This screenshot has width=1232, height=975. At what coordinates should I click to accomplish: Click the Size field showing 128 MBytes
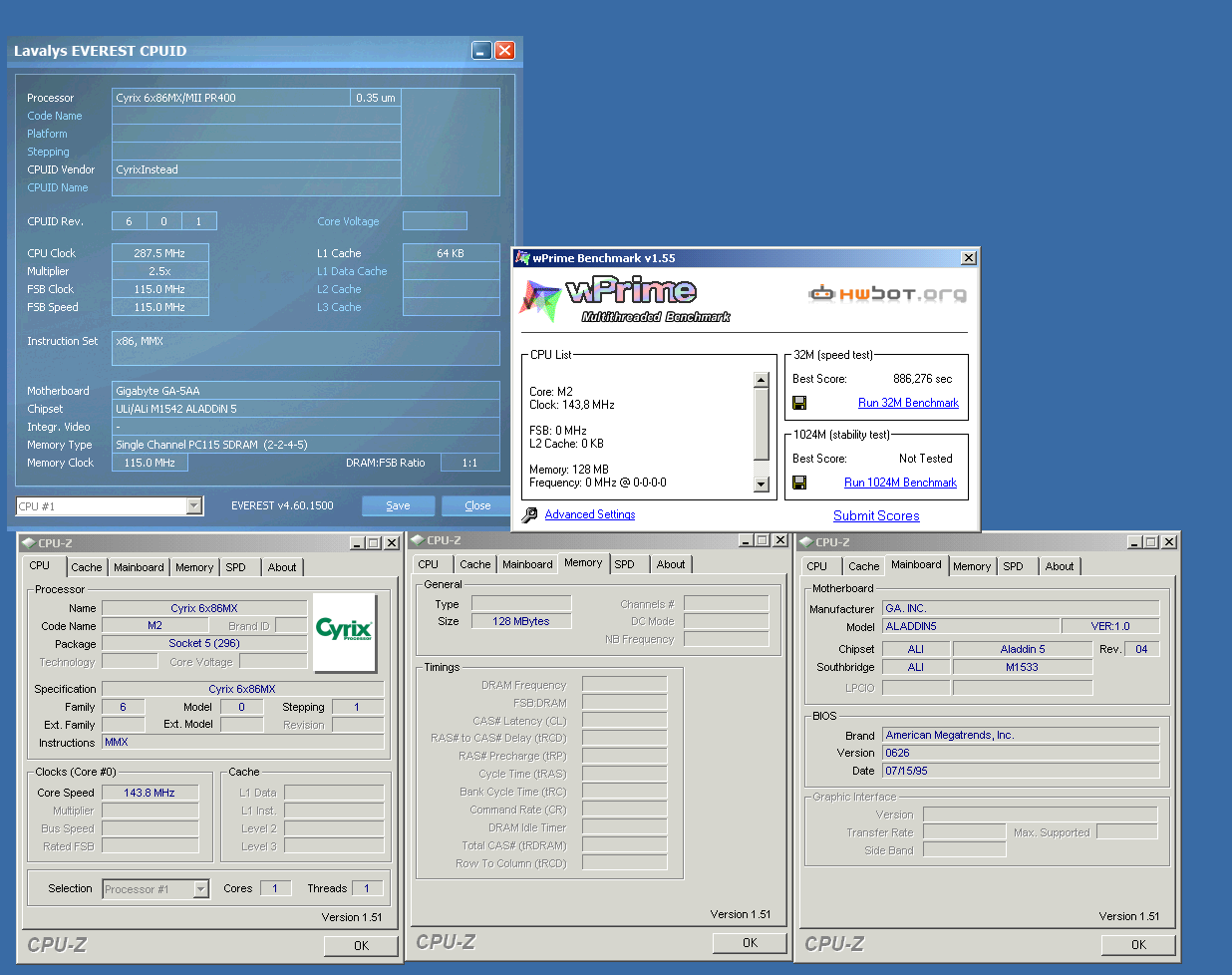[521, 621]
